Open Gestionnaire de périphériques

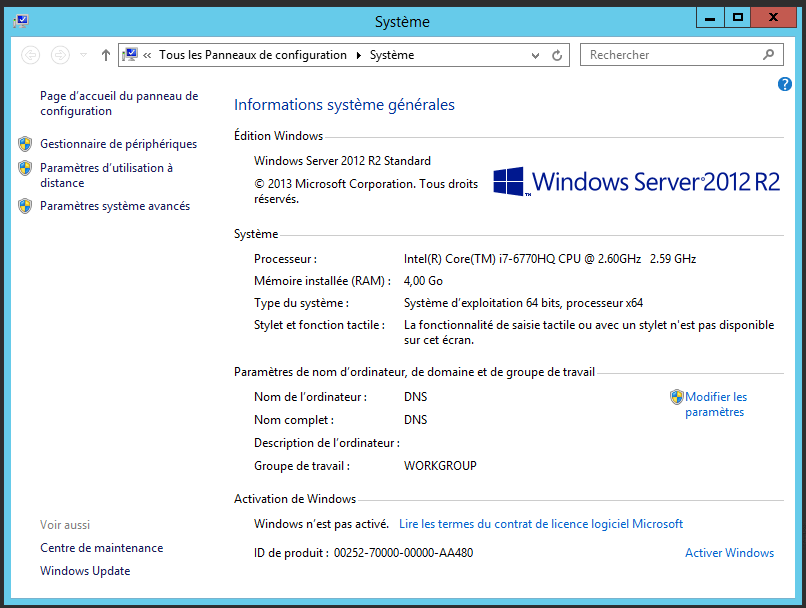(118, 144)
